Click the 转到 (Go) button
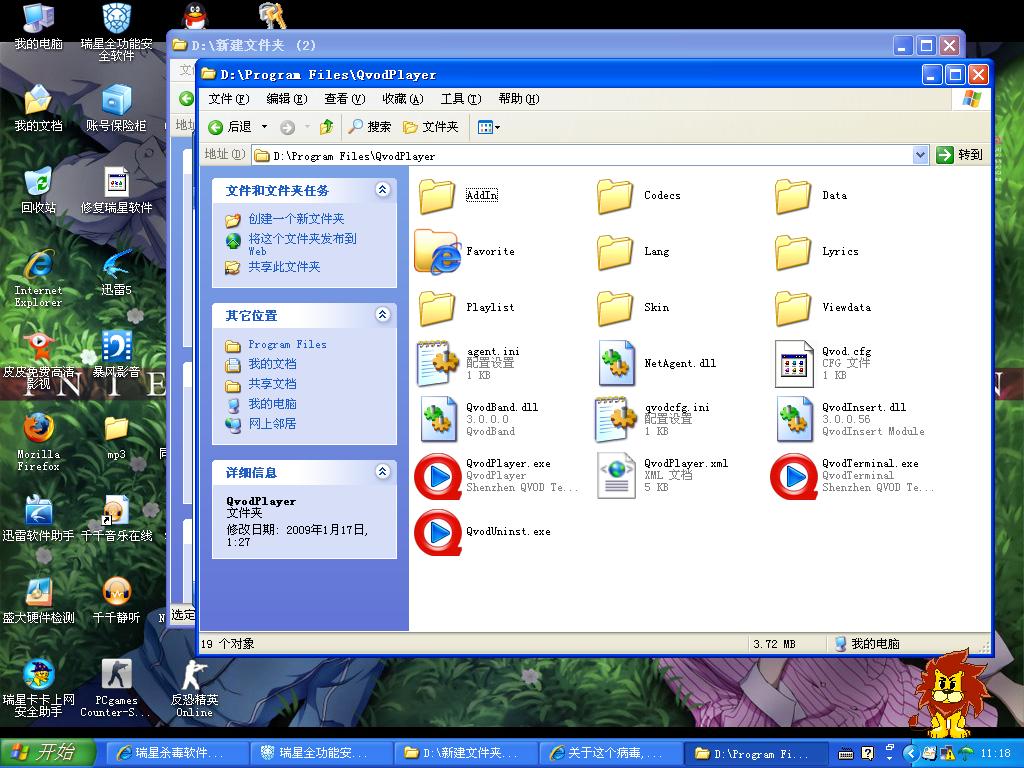Screen dimensions: 1024x768 (959, 155)
